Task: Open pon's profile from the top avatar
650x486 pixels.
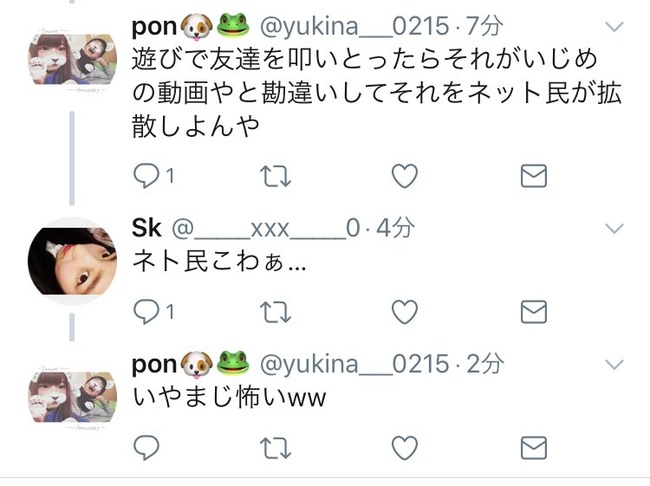Action: pyautogui.click(x=72, y=59)
